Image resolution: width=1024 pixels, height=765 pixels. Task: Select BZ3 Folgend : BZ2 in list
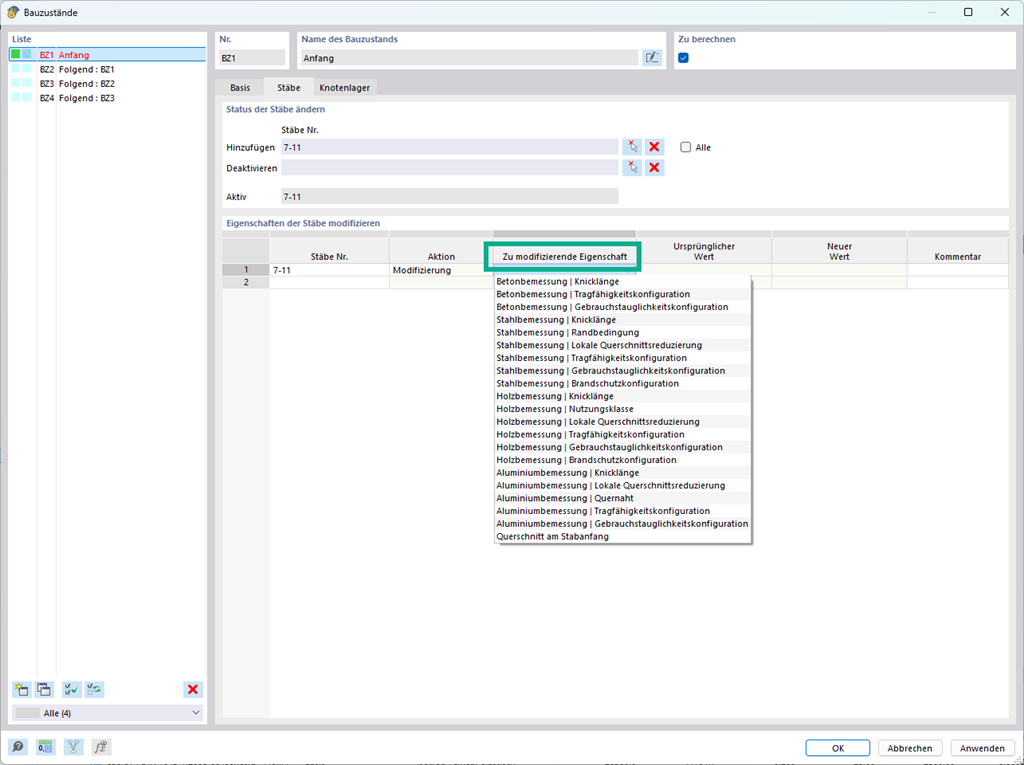click(x=108, y=84)
